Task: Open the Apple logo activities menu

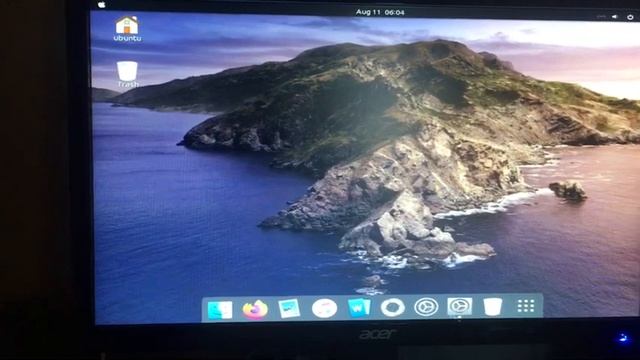Action: coord(102,4)
